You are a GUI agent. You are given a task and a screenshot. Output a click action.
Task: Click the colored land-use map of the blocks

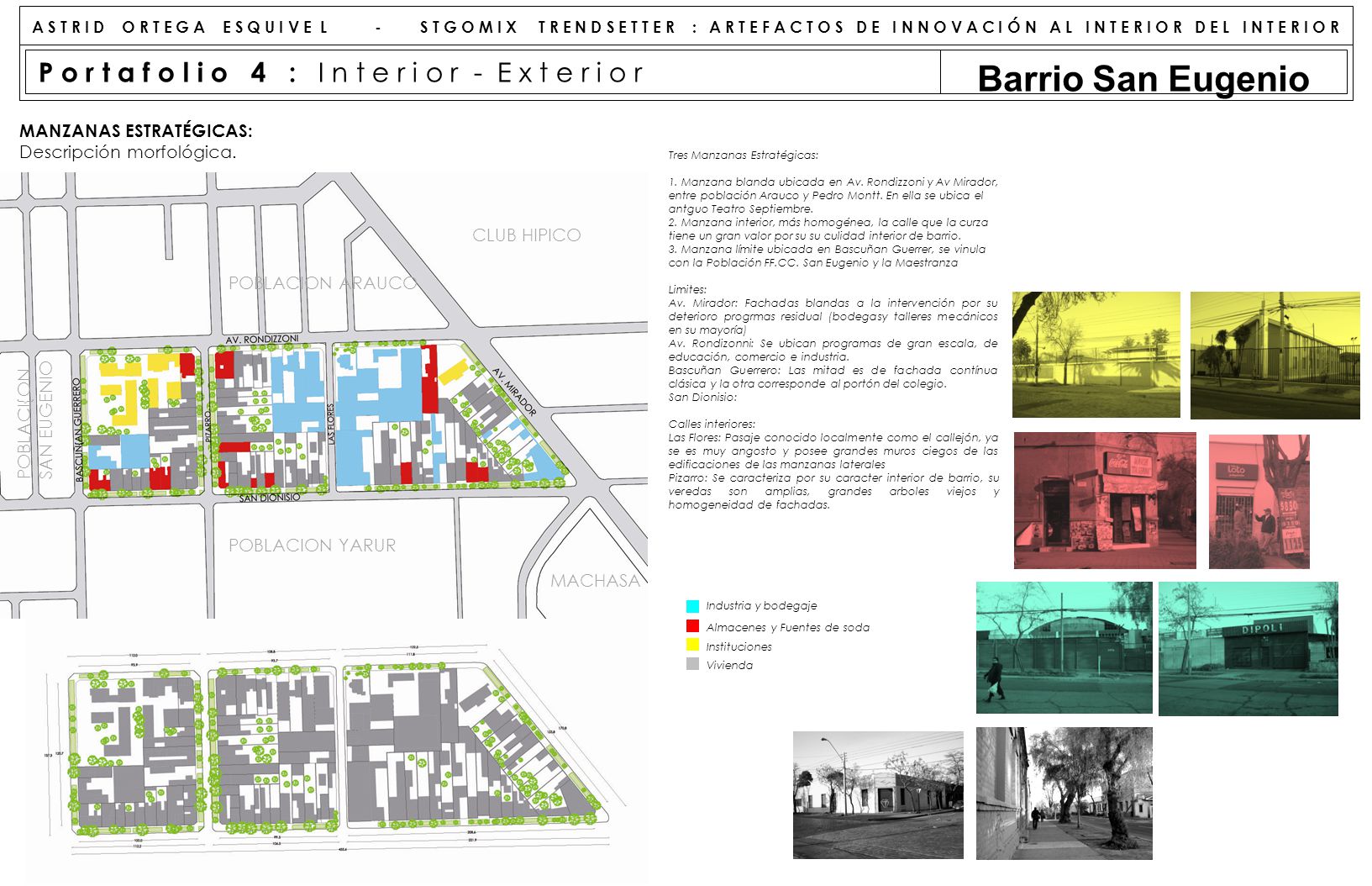pos(323,395)
